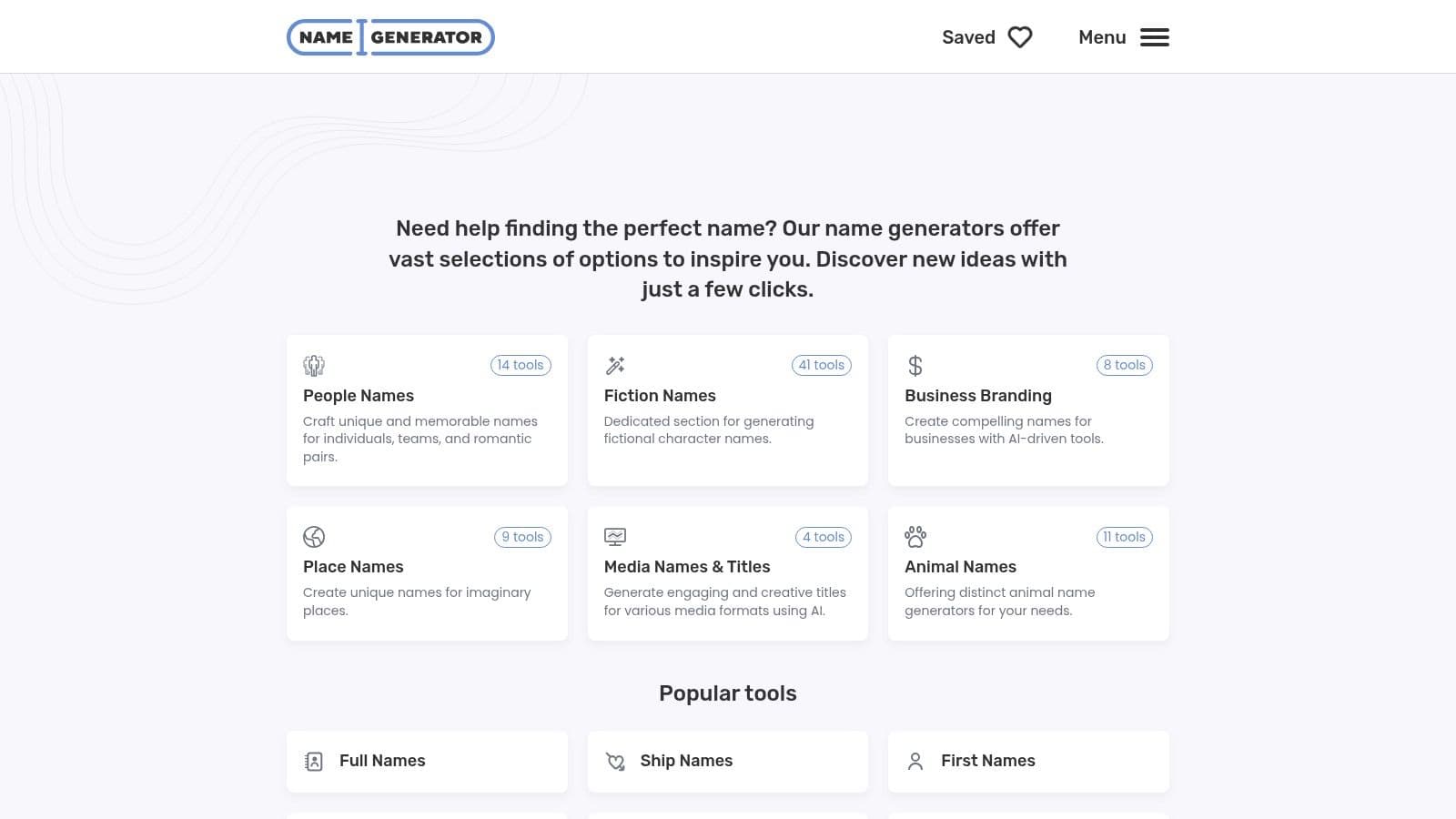Screen dimensions: 1456x819
Task: Click the 'Need help finding the perfect name' headline
Action: [728, 258]
